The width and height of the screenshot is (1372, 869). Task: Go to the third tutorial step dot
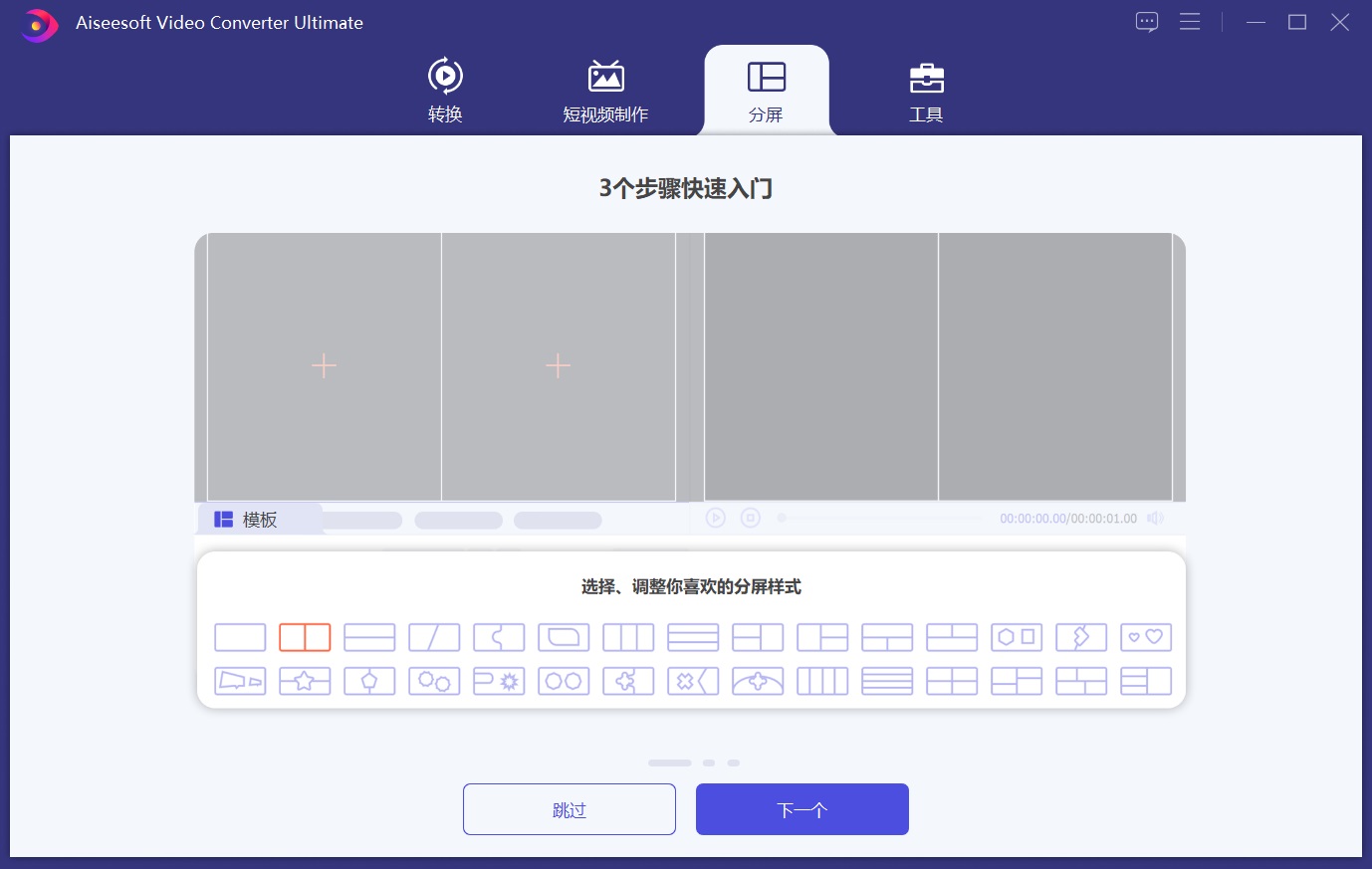click(x=734, y=762)
